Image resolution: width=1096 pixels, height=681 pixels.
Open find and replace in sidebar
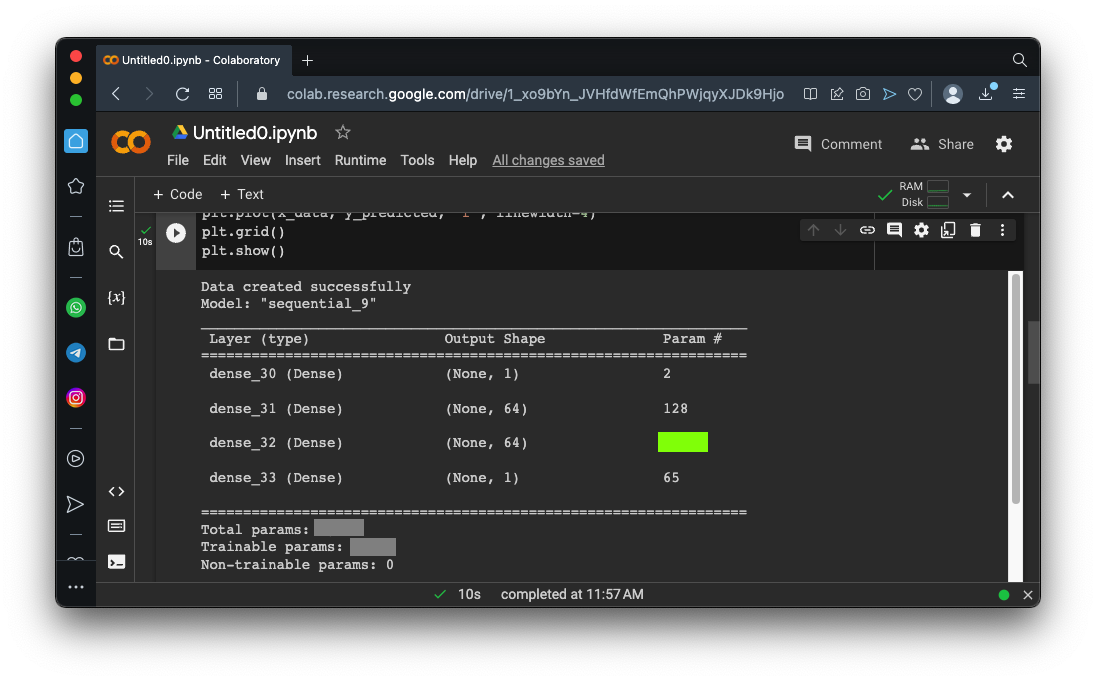coord(116,252)
